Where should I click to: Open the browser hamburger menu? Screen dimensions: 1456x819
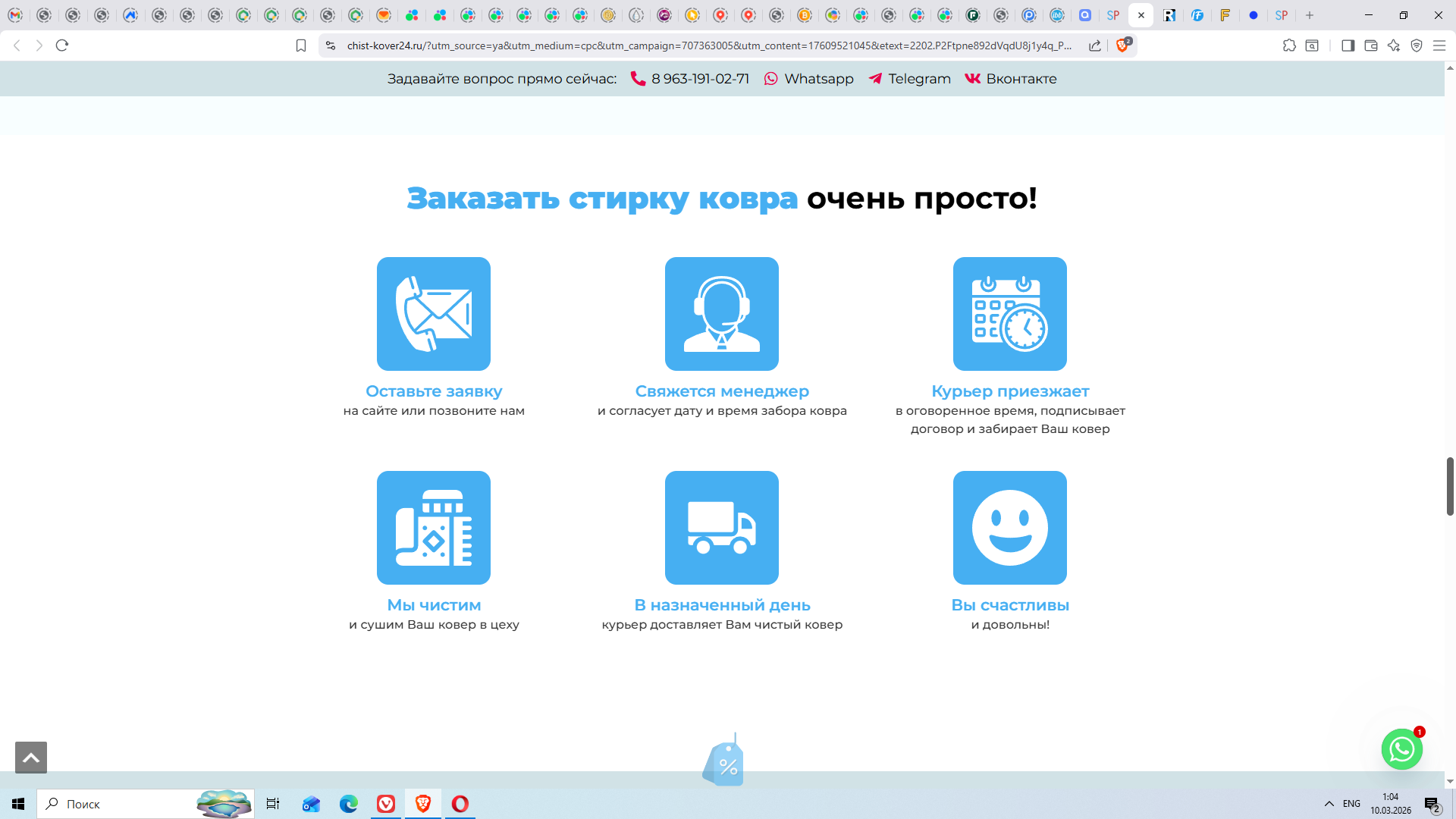1439,45
